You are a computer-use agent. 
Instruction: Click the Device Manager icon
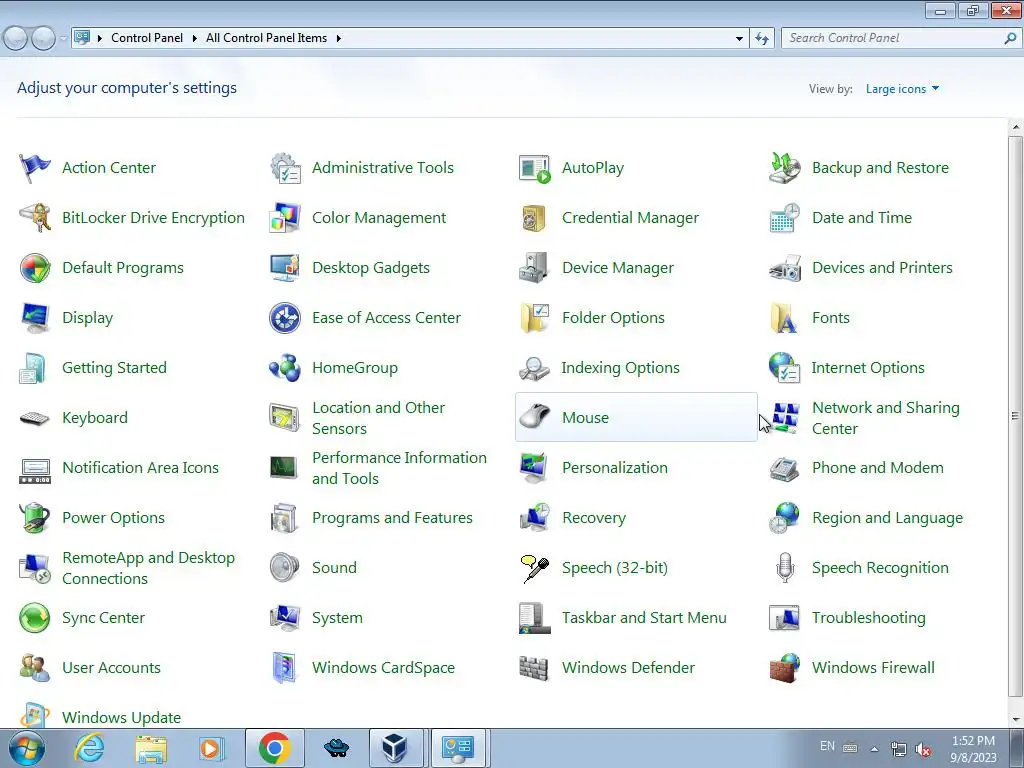tap(534, 268)
